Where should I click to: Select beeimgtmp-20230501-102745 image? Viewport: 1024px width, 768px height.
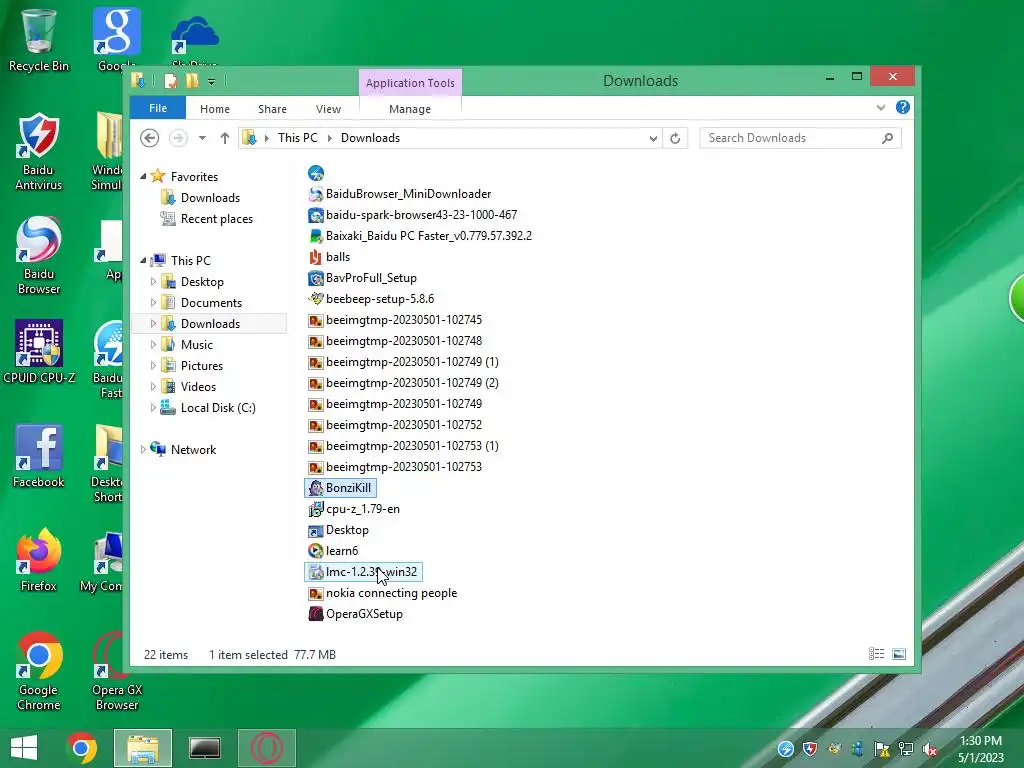(395, 319)
